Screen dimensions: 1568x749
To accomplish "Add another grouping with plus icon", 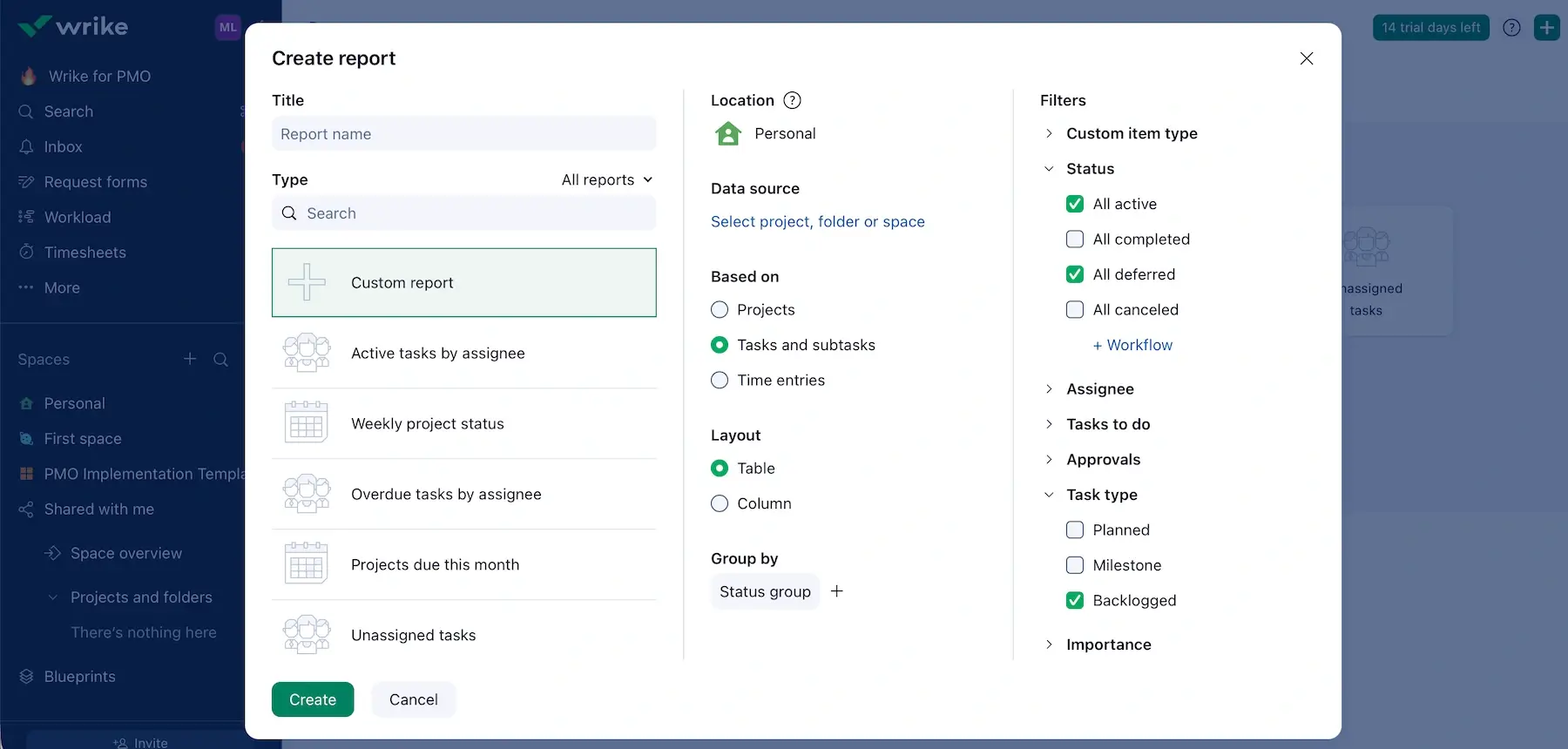I will (x=837, y=591).
